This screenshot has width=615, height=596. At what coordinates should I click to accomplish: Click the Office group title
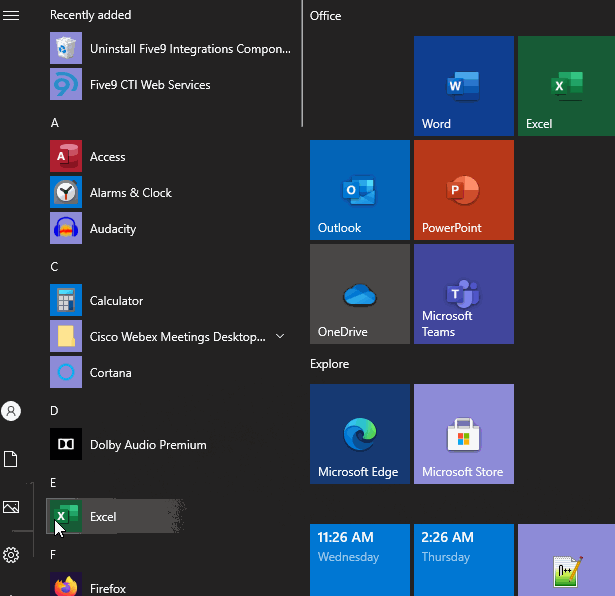[x=325, y=16]
